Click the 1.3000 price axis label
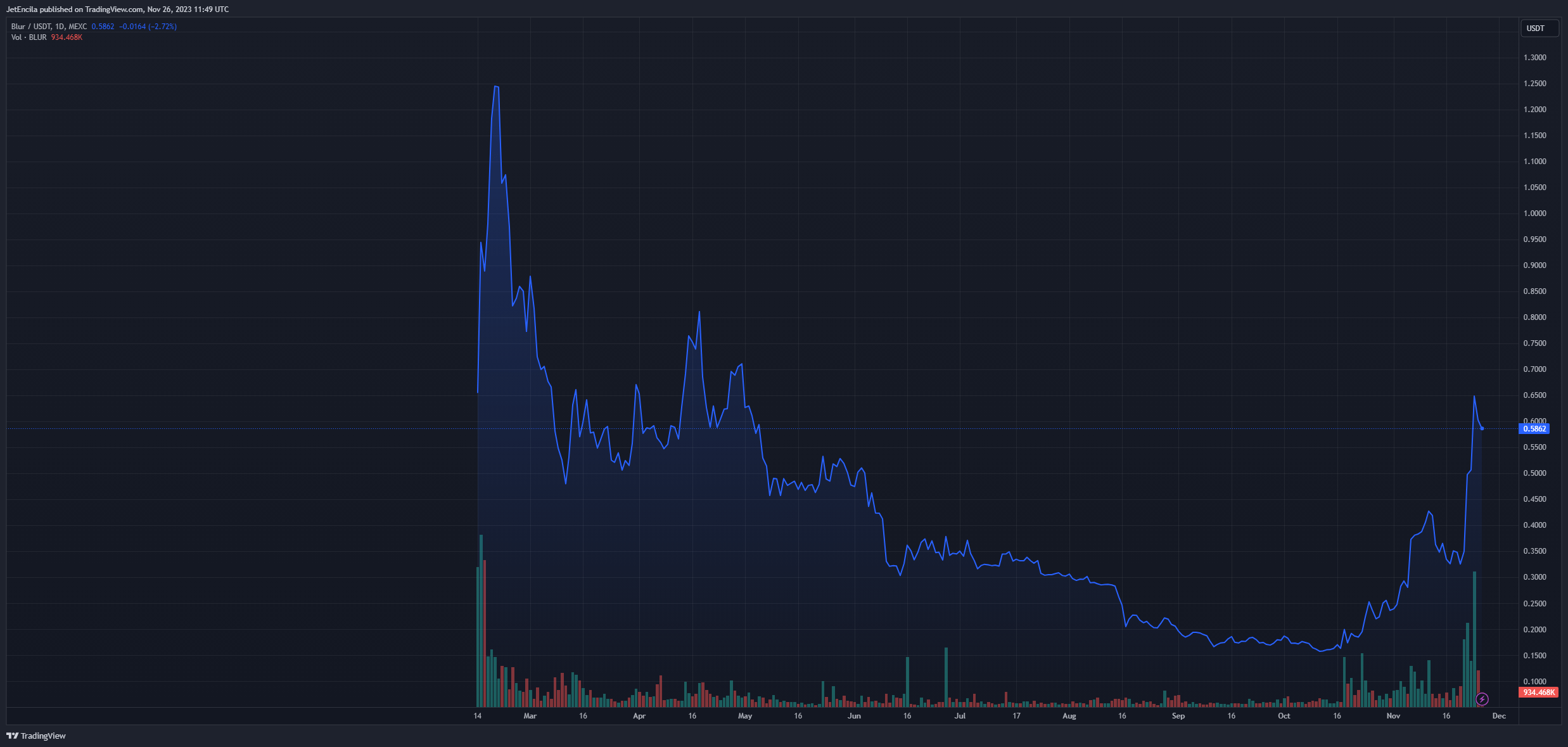 pos(1535,58)
